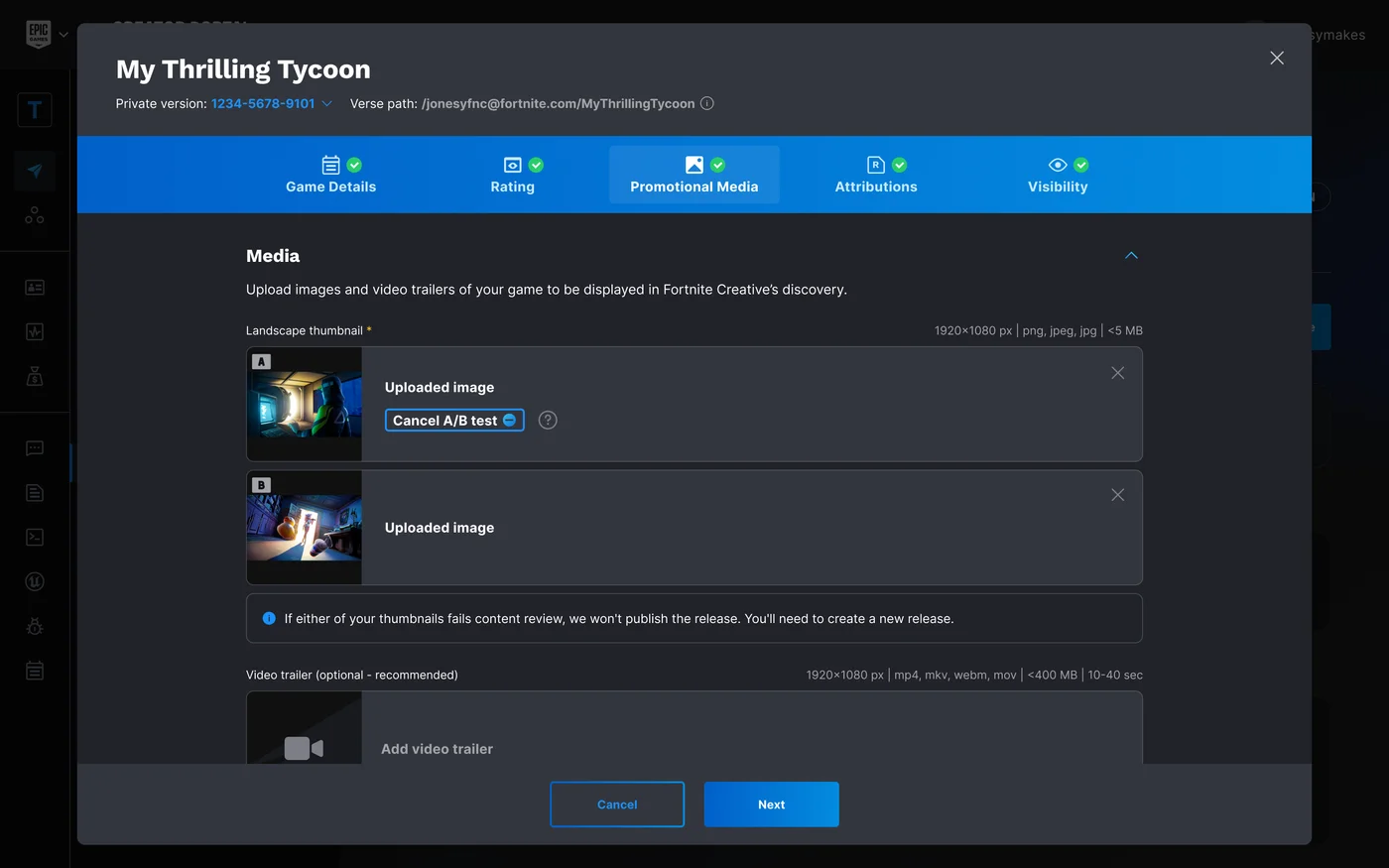Click the Epic Games logo
The image size is (1389, 868).
click(x=38, y=34)
